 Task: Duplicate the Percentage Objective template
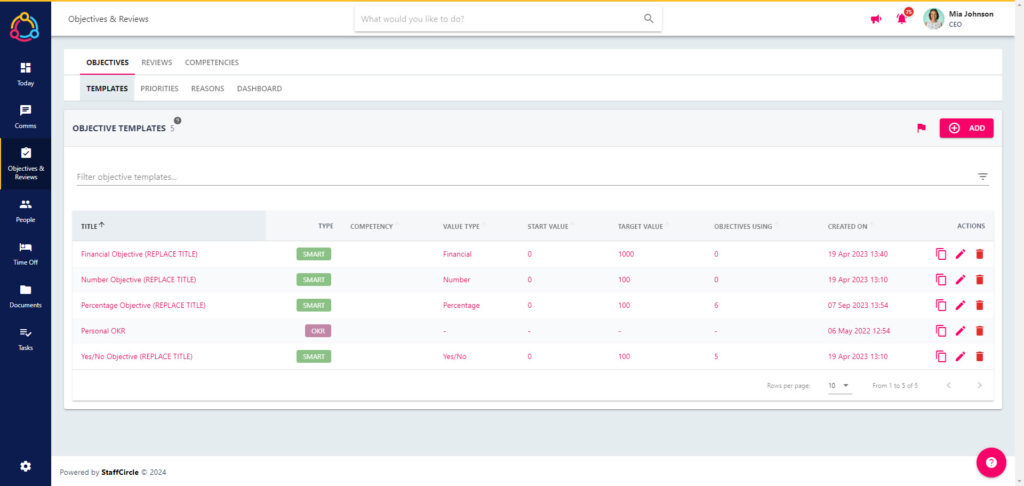pyautogui.click(x=941, y=305)
